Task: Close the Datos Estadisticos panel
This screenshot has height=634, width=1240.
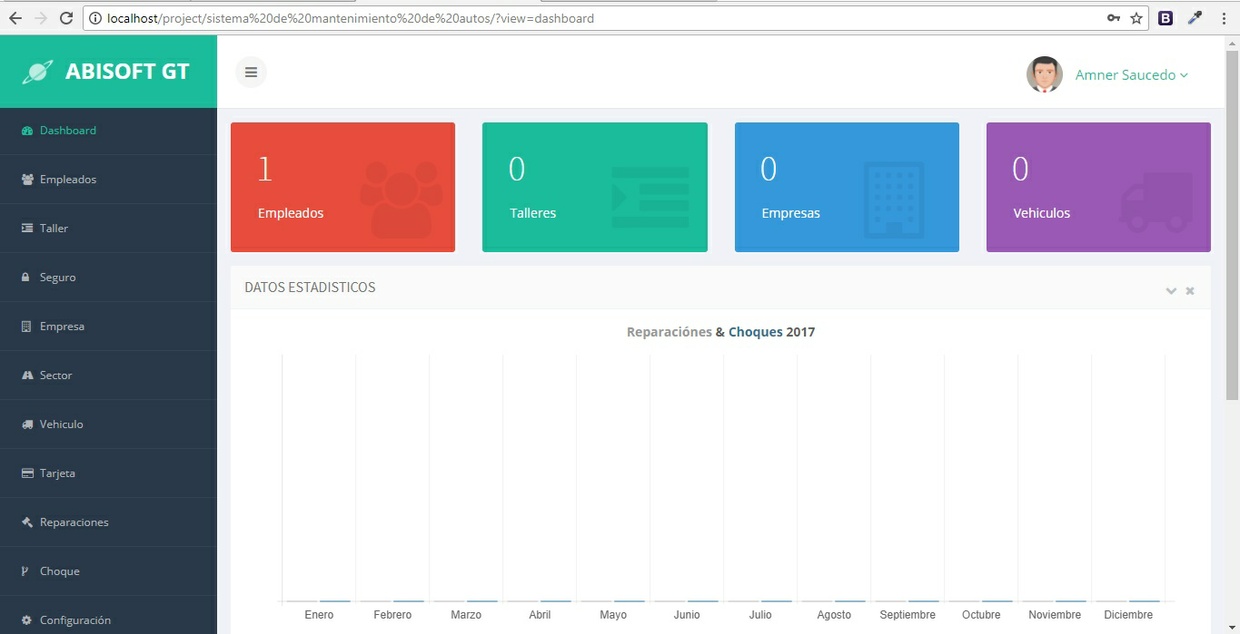Action: 1190,291
